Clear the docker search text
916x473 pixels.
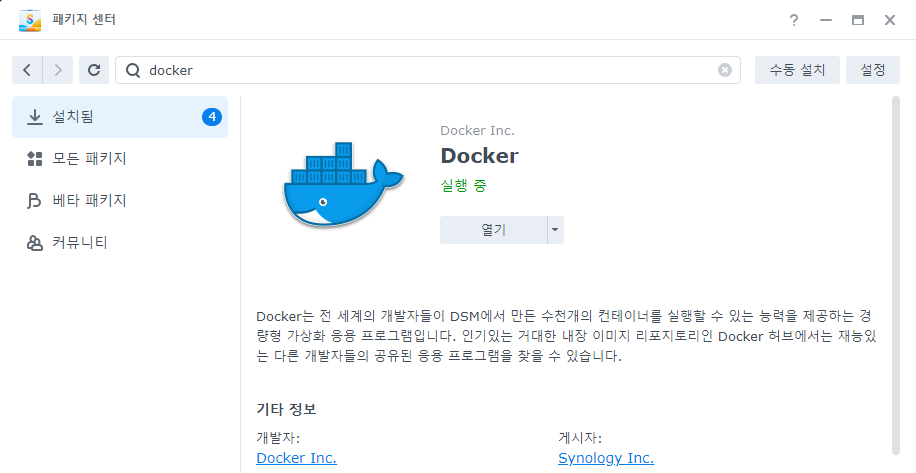[724, 70]
